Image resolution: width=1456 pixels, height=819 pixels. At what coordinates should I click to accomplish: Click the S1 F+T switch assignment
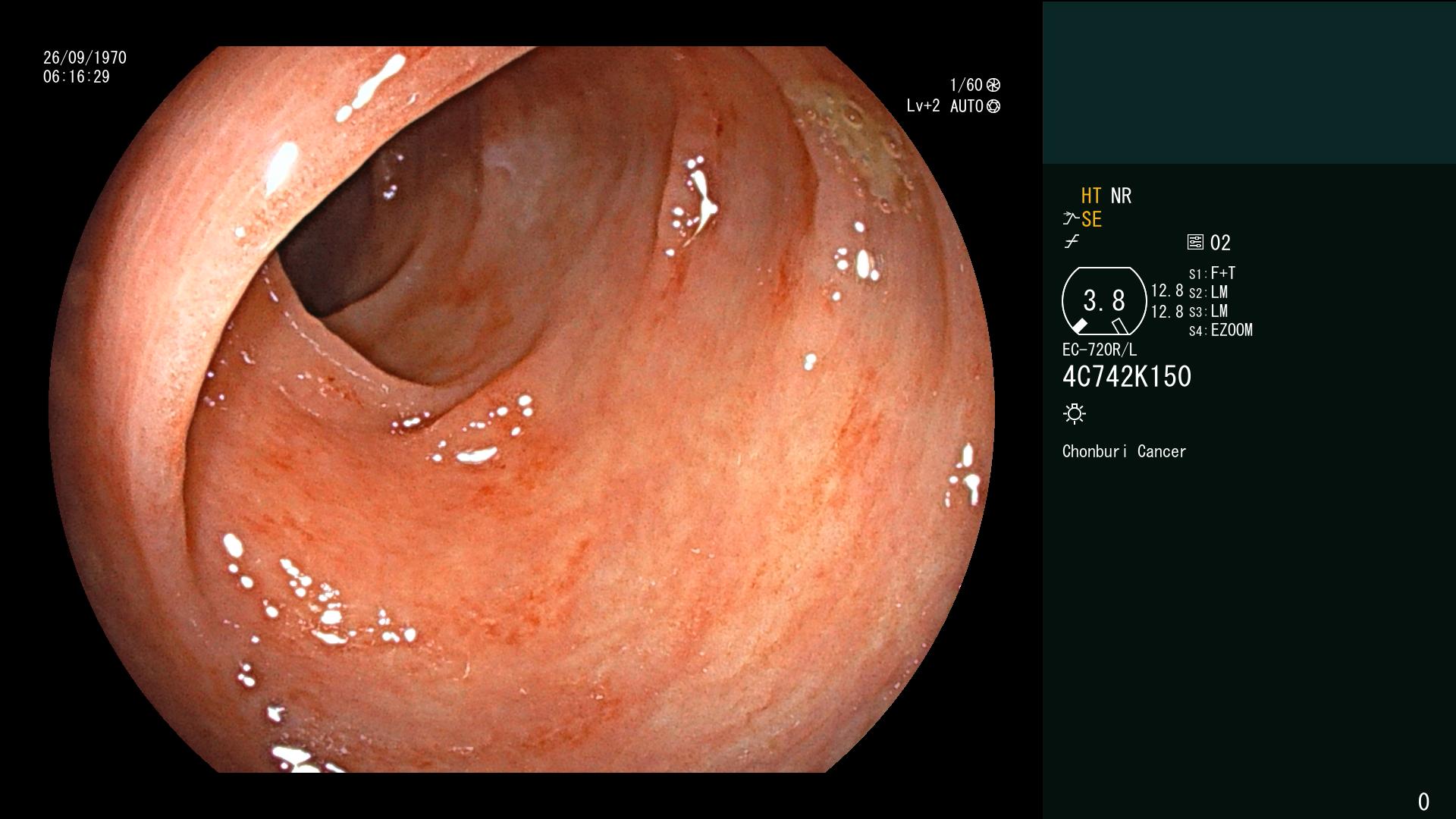(x=1213, y=273)
